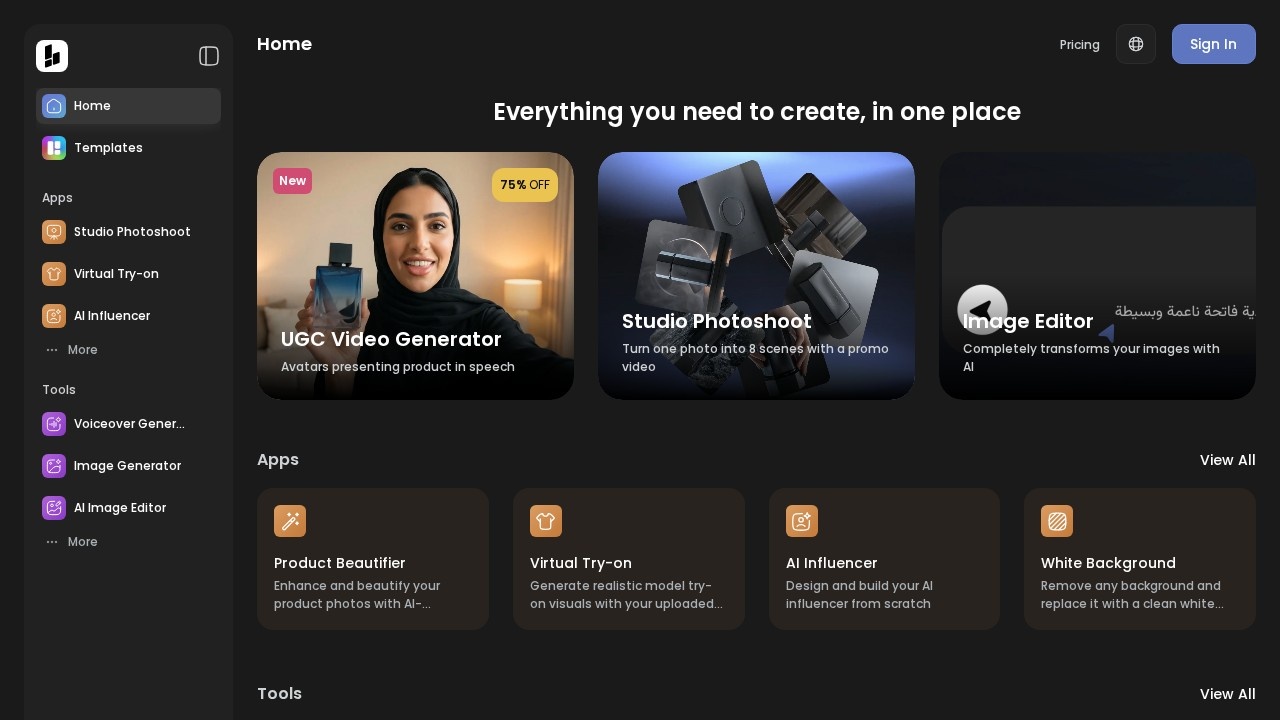Open AI Image Editor from the sidebar

tap(128, 508)
